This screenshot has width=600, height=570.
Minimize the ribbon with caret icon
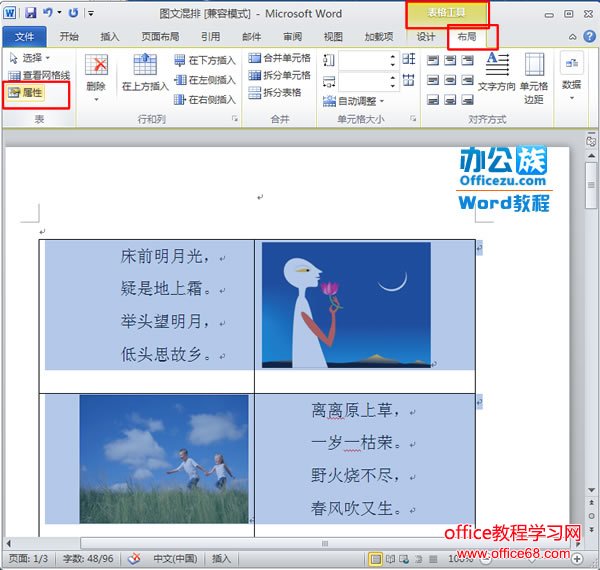click(572, 37)
